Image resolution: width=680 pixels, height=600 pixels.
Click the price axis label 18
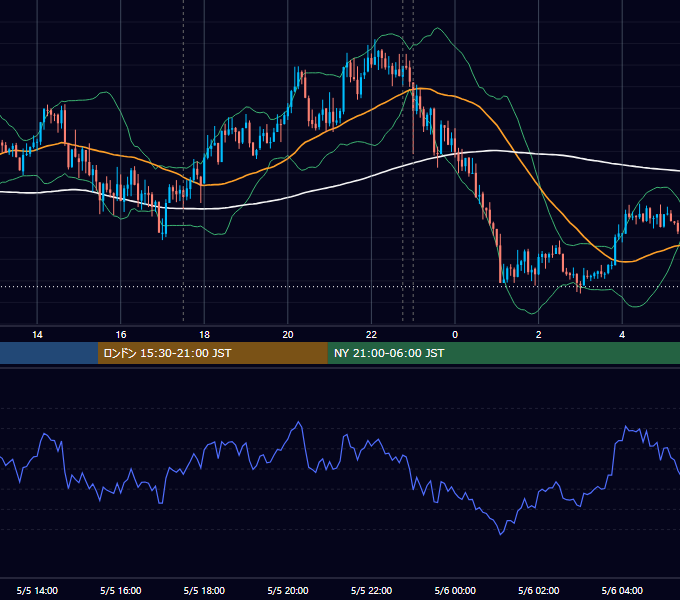pyautogui.click(x=204, y=335)
